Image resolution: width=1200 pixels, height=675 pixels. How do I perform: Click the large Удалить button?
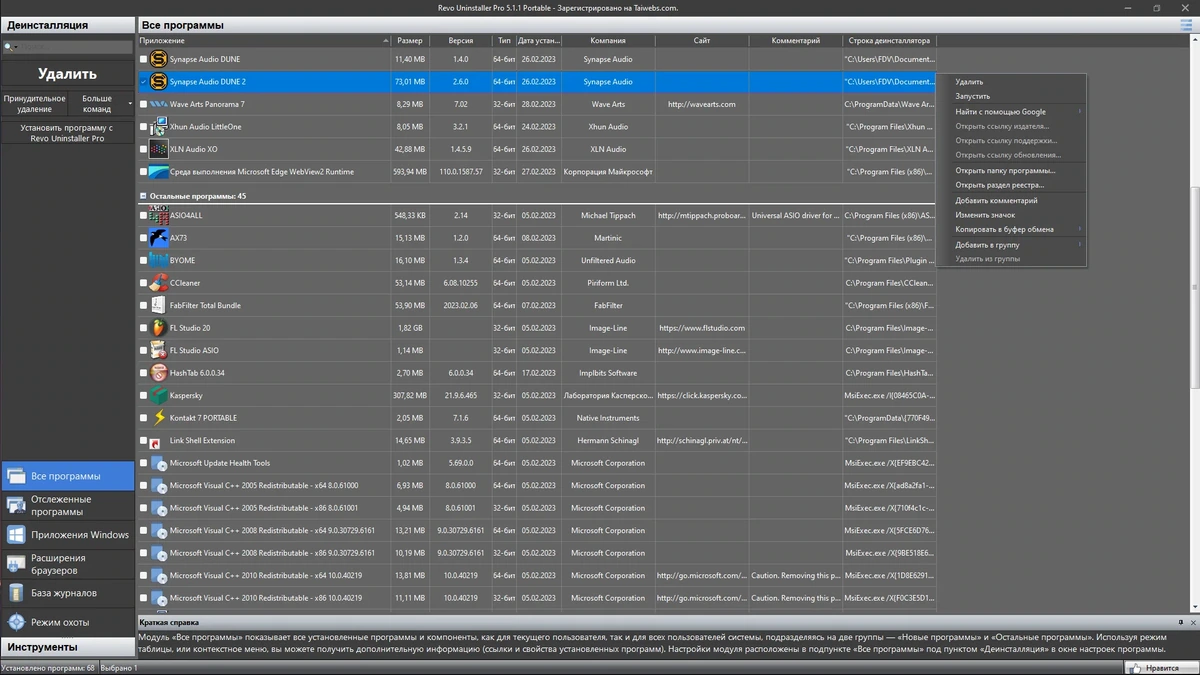click(67, 73)
